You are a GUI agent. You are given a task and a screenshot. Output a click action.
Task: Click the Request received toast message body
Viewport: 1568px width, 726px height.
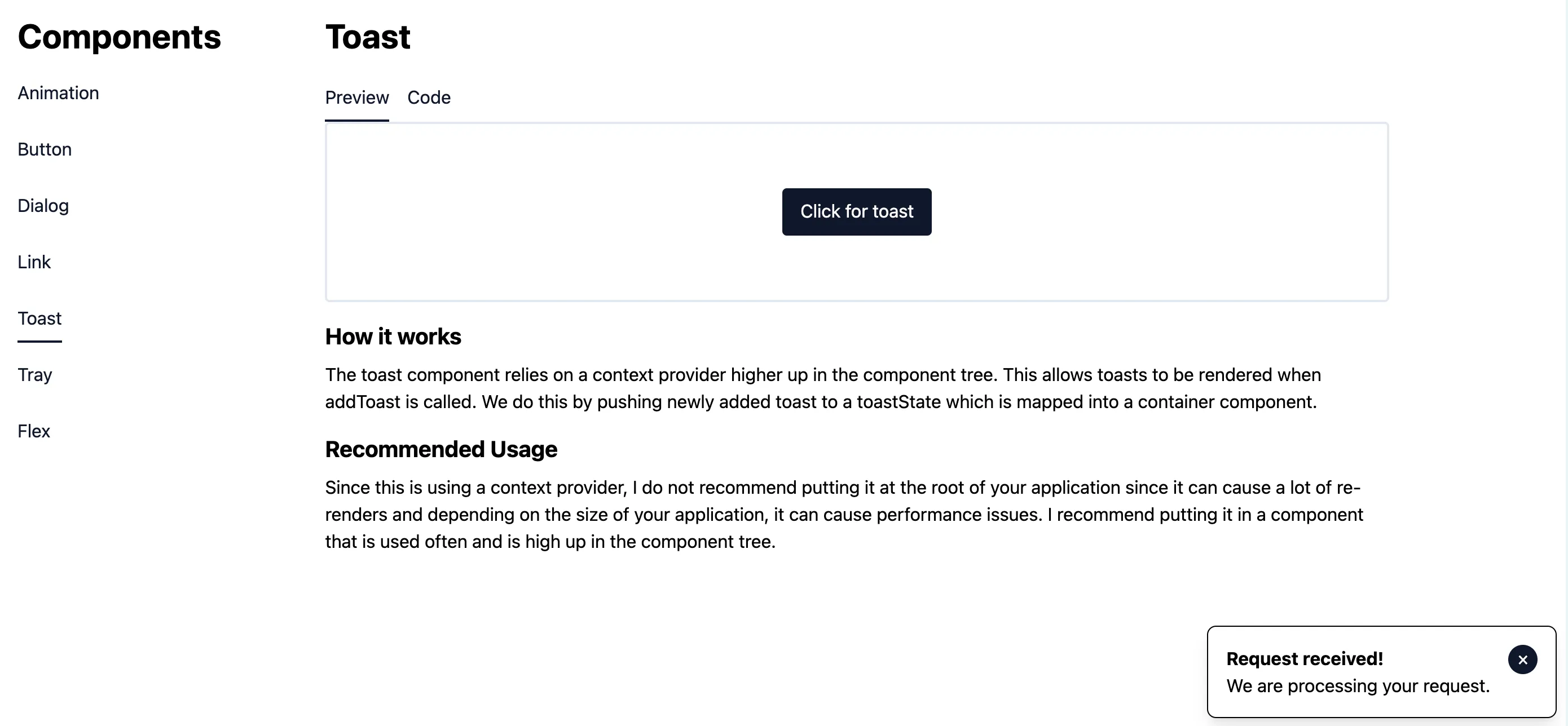pos(1358,686)
